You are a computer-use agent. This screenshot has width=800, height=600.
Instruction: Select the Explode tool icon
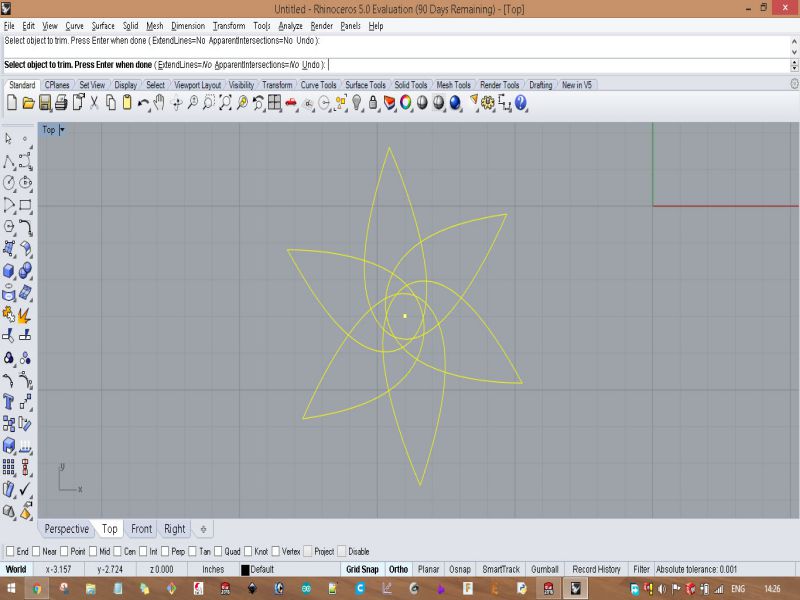(25, 314)
